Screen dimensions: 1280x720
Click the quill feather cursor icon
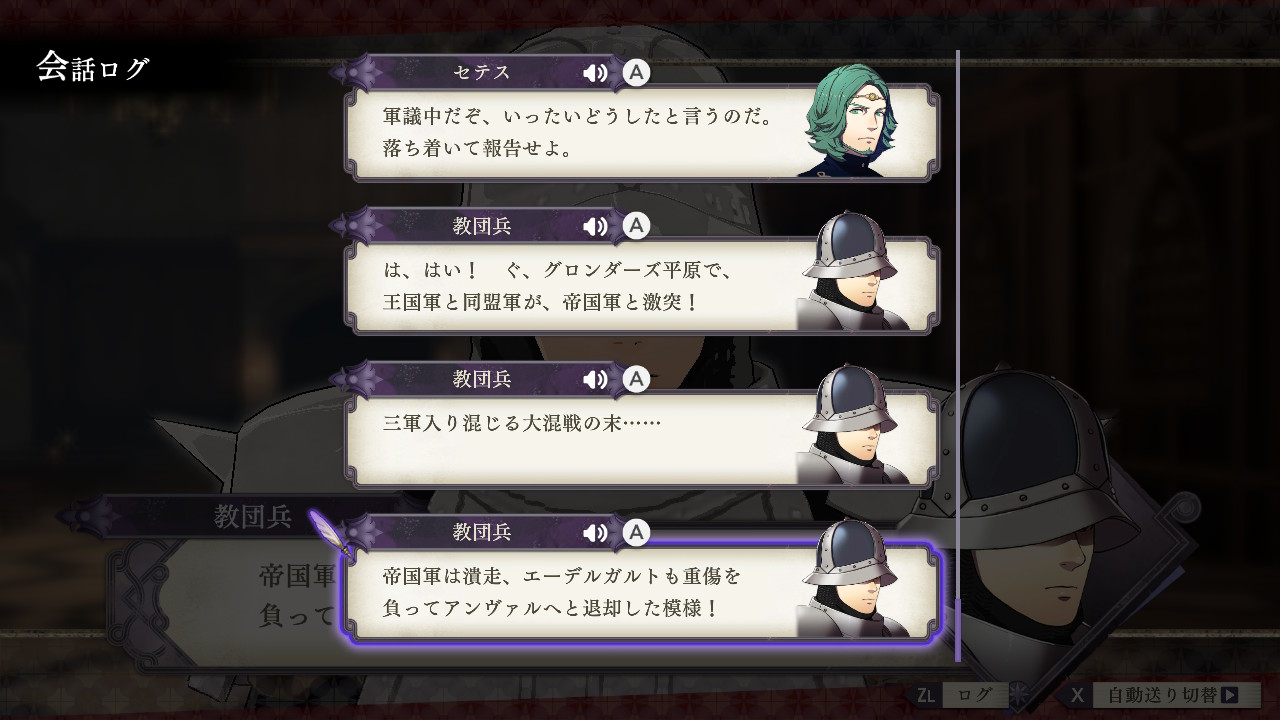tap(329, 532)
